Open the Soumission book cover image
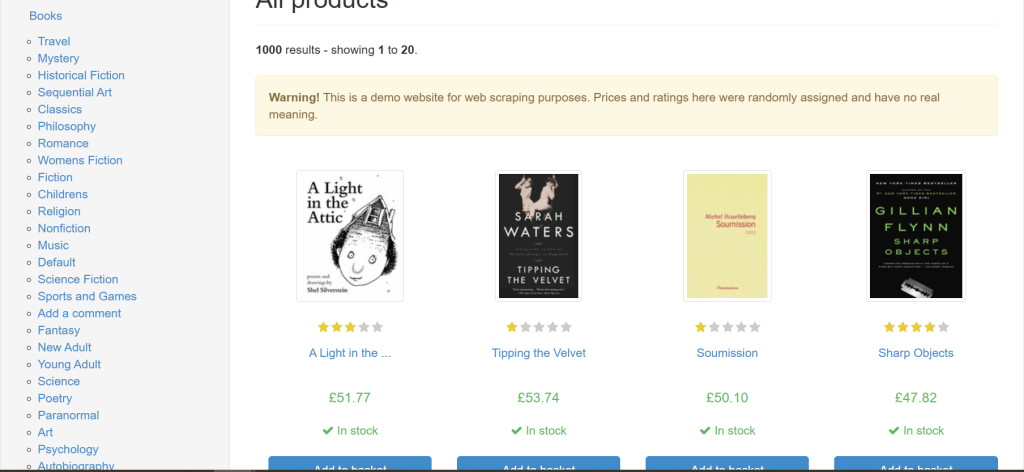1024x472 pixels. click(727, 236)
